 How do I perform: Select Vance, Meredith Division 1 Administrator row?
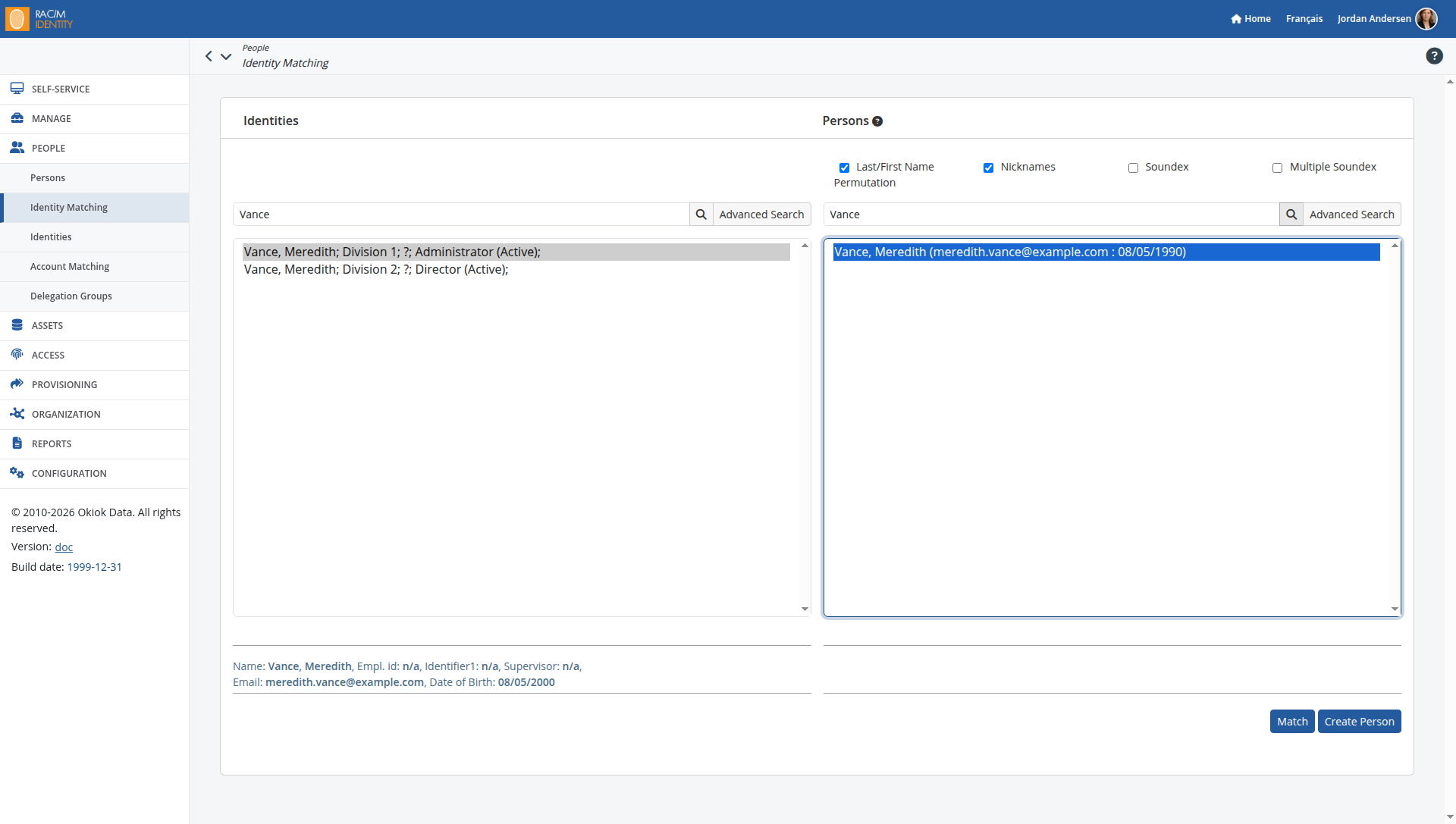pyautogui.click(x=516, y=252)
